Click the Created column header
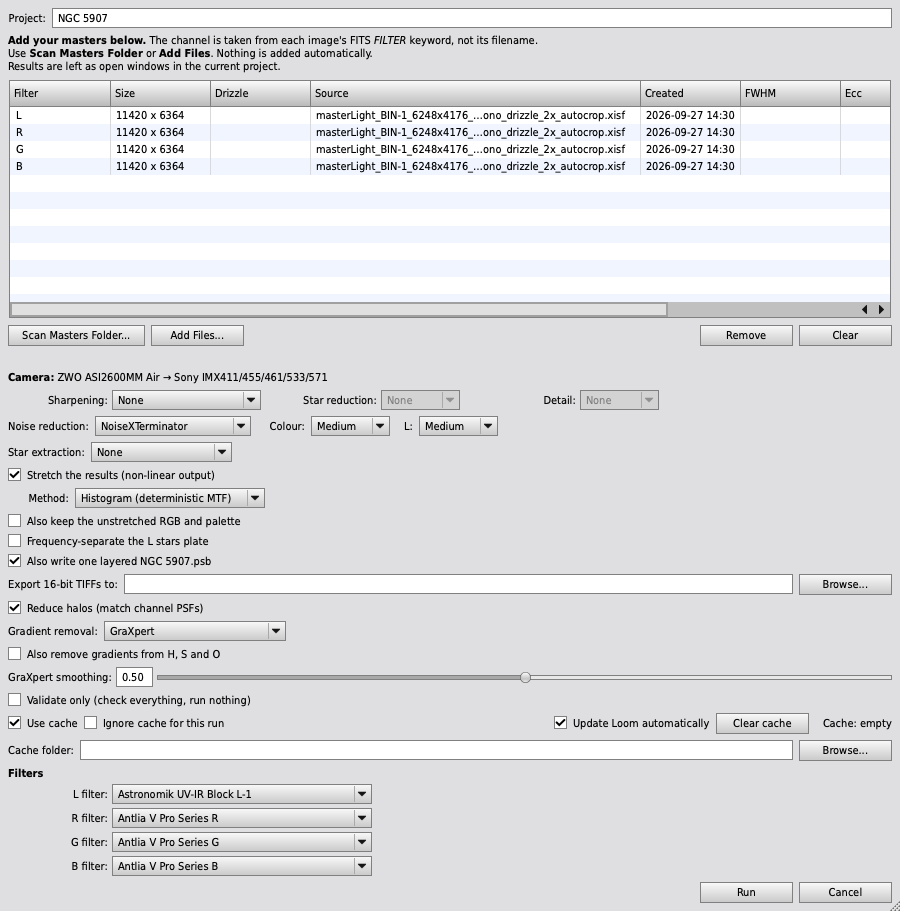Image resolution: width=900 pixels, height=911 pixels. click(690, 94)
